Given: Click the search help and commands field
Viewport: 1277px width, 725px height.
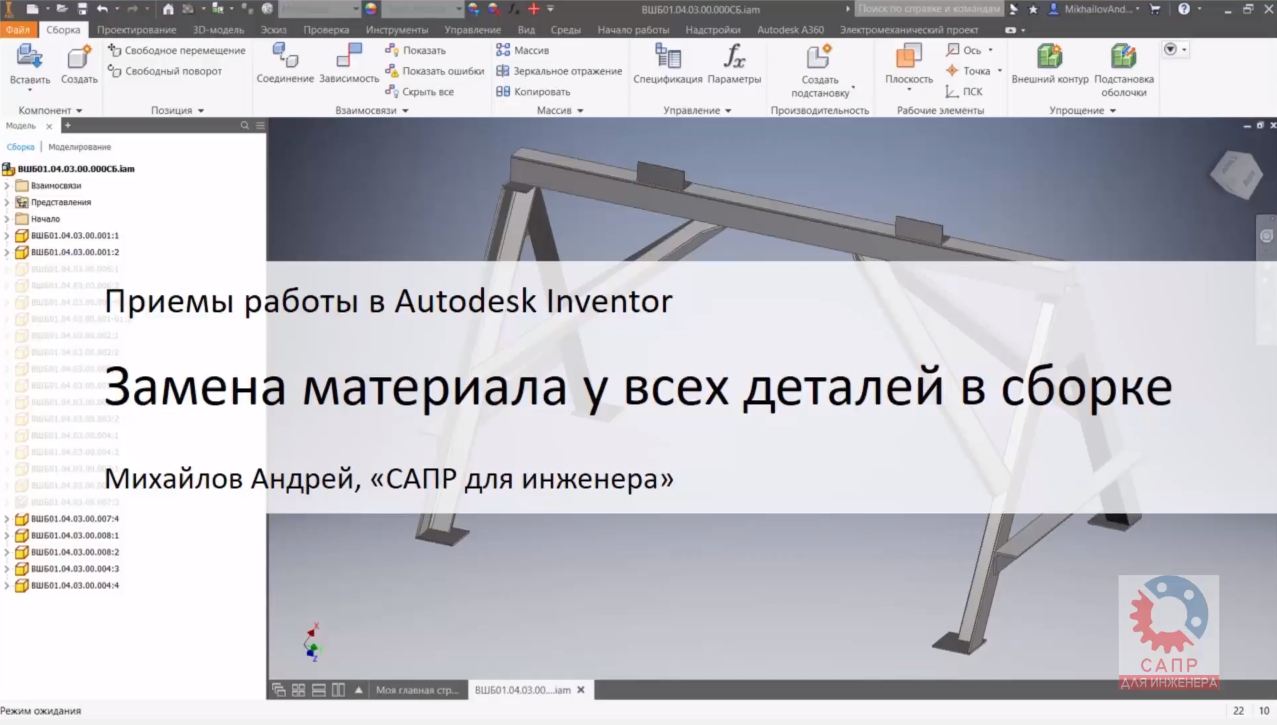Looking at the screenshot, I should [929, 9].
